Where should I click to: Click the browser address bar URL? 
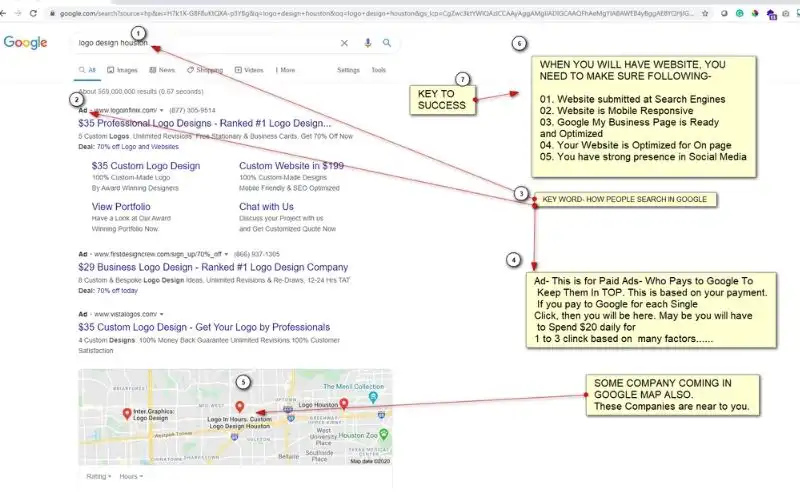(x=377, y=14)
